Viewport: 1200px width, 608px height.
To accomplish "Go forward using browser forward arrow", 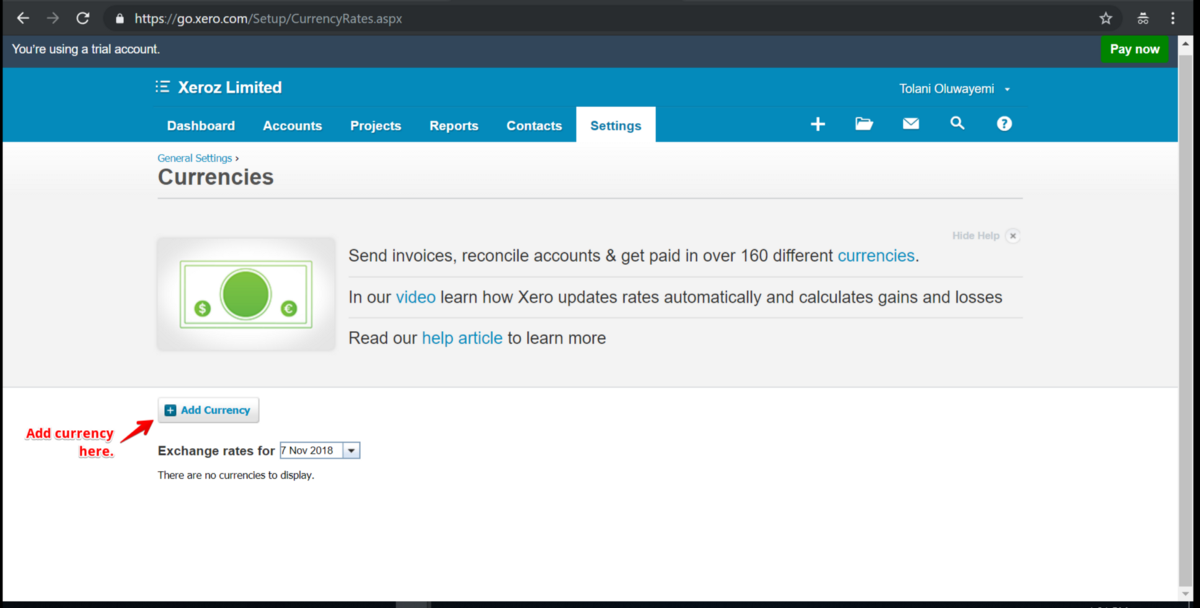I will tap(52, 18).
